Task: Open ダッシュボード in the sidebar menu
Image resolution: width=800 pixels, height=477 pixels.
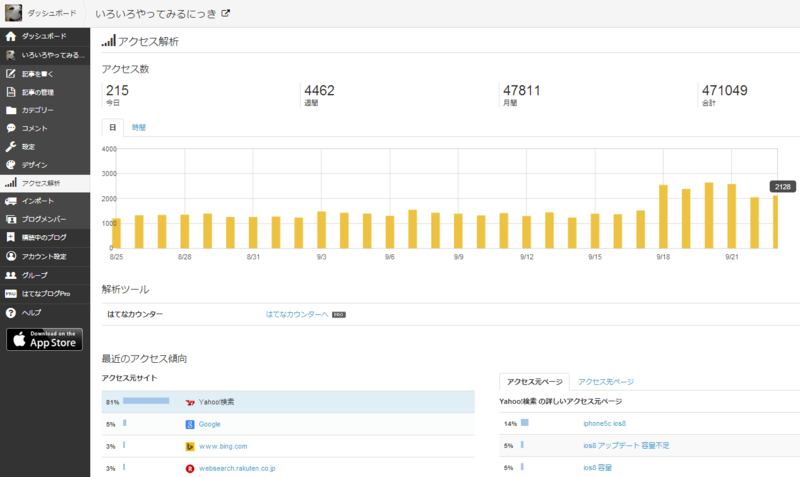Action: pos(45,36)
